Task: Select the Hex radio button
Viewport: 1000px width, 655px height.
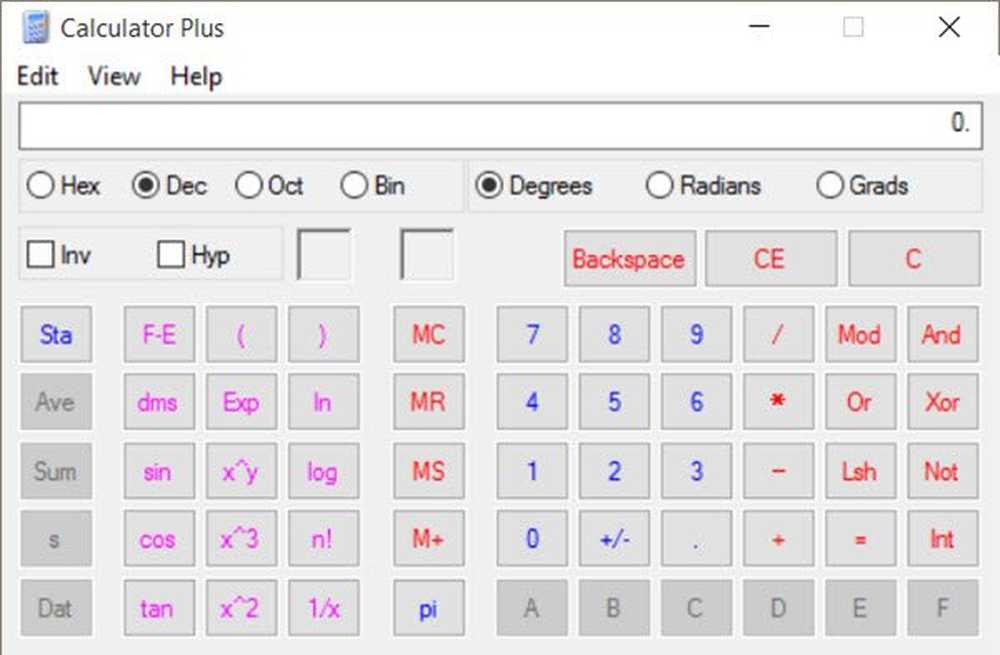Action: point(40,186)
